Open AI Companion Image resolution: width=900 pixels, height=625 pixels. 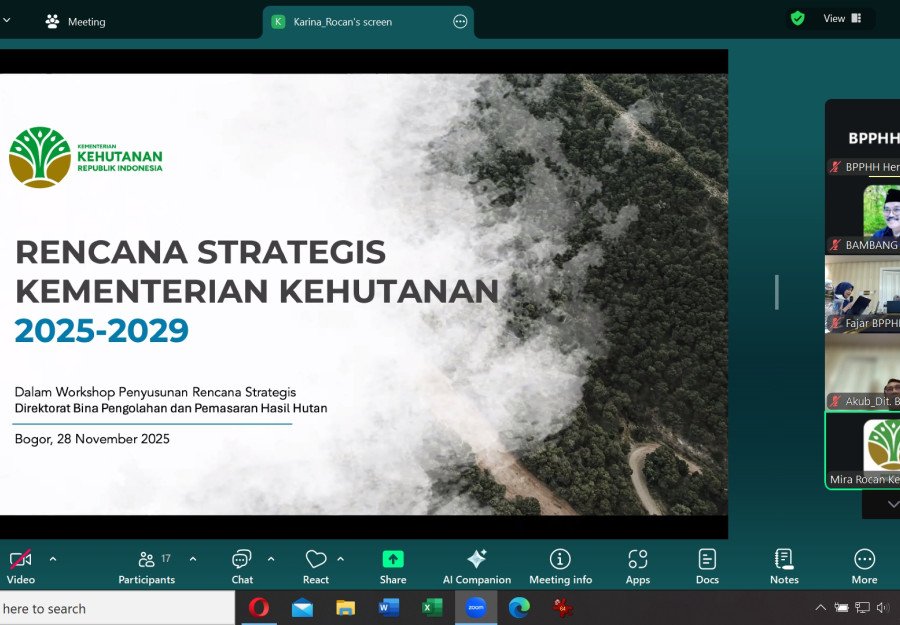477,566
